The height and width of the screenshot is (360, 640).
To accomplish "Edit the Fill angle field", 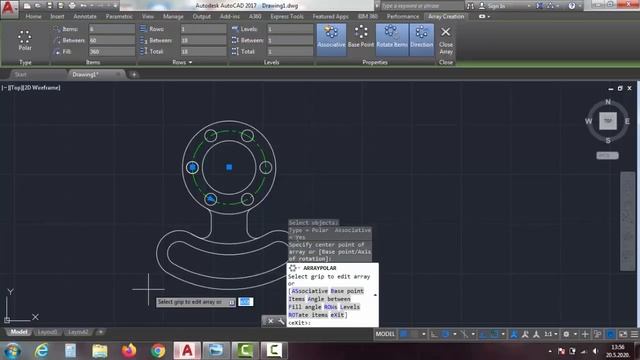I will pos(112,51).
